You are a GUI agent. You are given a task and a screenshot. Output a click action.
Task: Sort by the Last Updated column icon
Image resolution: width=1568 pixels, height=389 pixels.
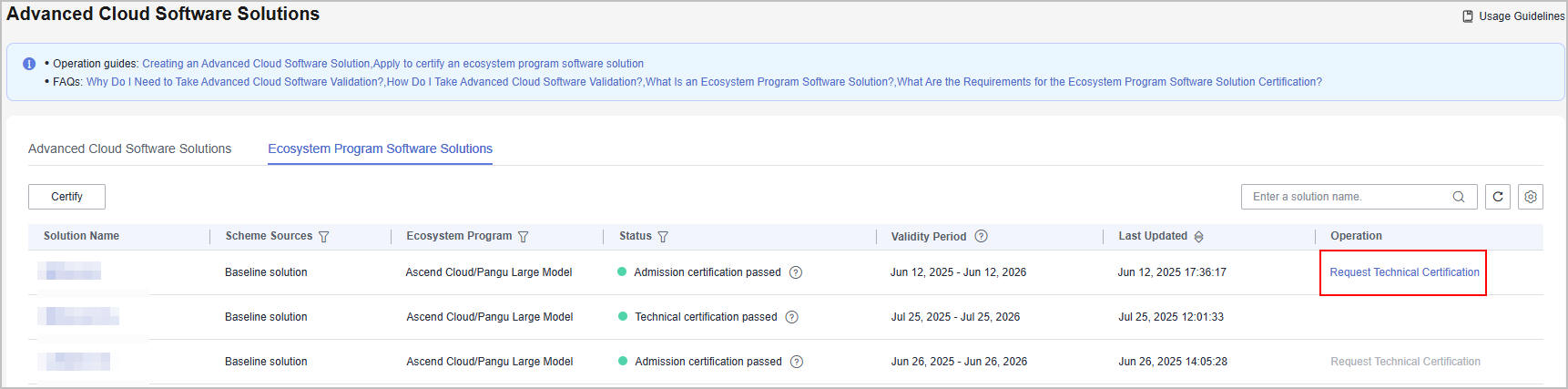coord(1198,237)
